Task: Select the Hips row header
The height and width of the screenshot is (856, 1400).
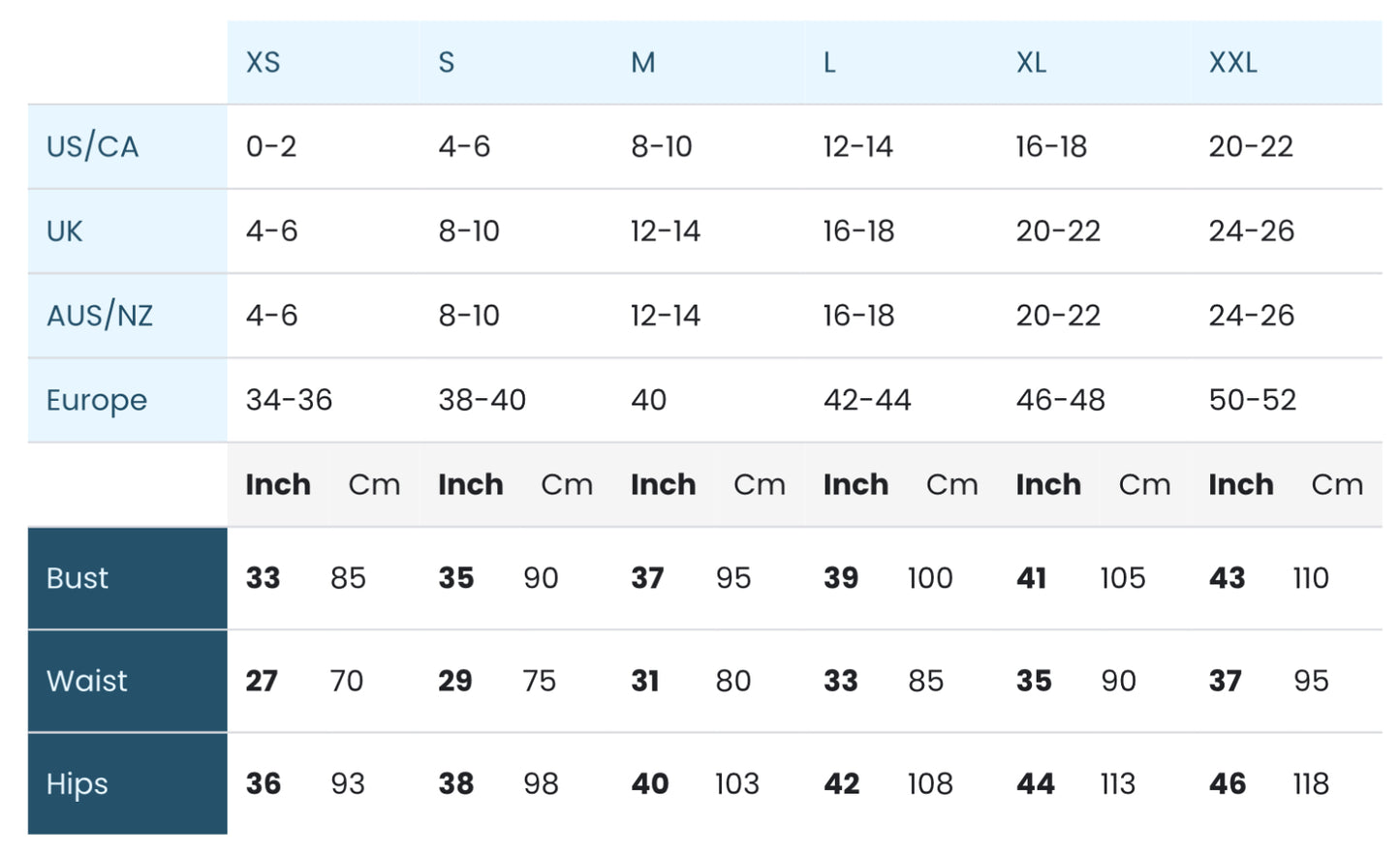Action: tap(78, 783)
